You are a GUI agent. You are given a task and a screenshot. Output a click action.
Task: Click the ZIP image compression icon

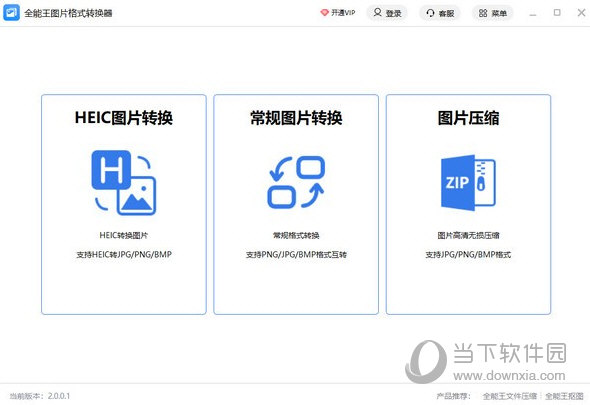468,183
